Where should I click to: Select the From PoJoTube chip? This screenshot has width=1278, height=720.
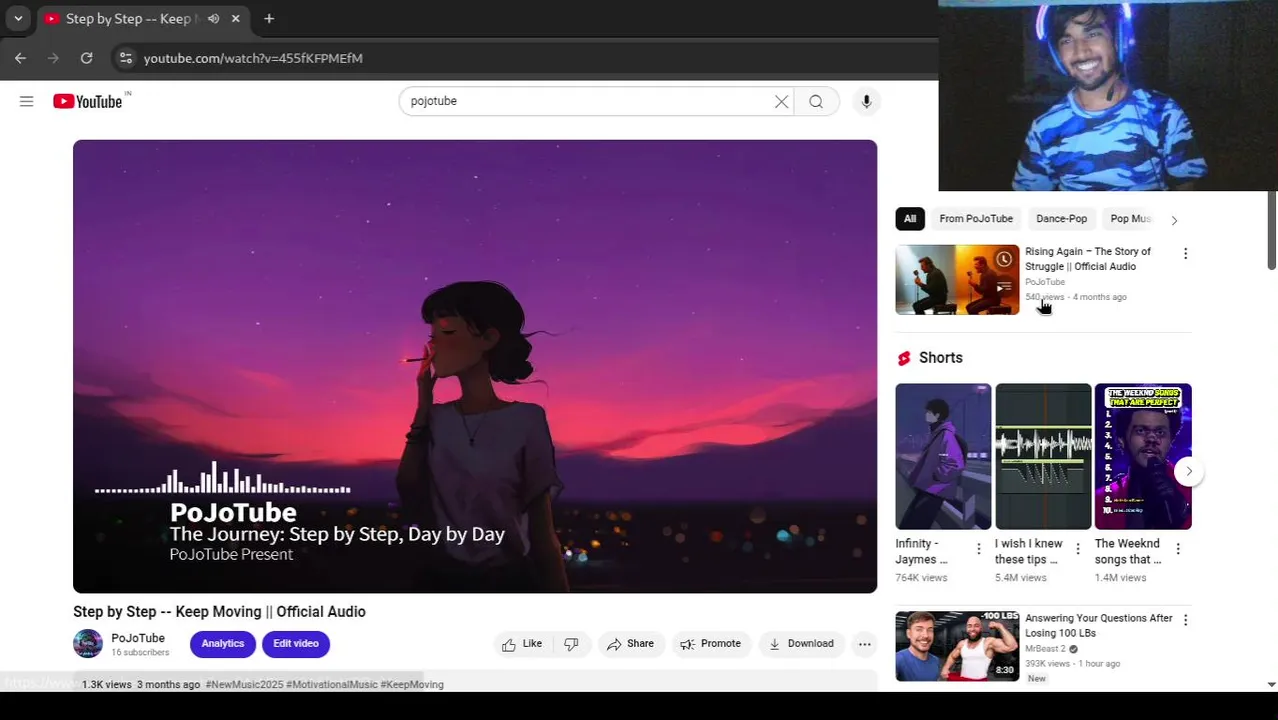[976, 219]
